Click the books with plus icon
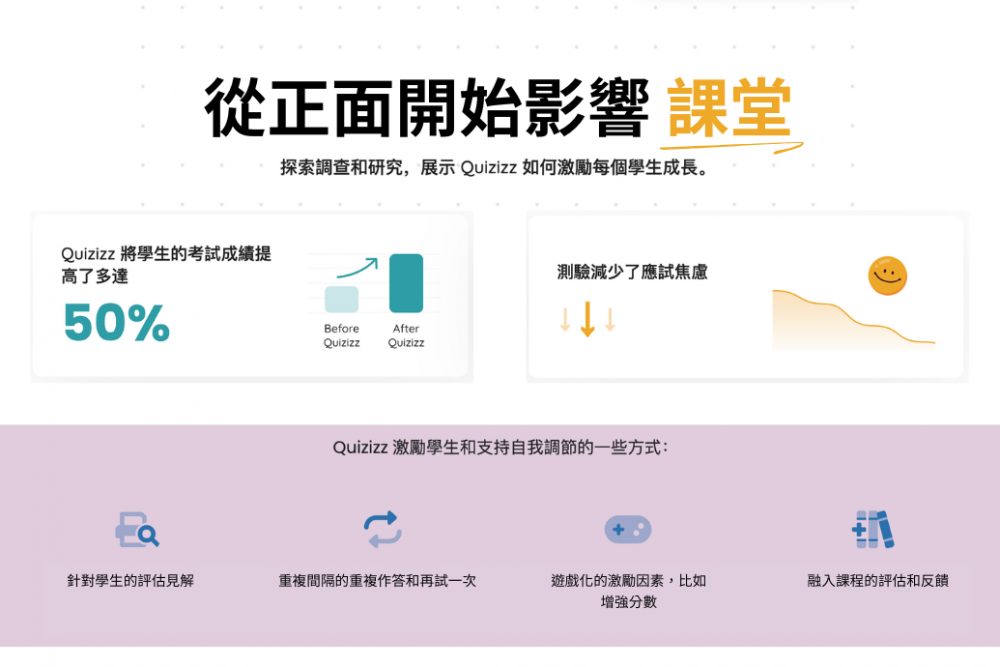 [873, 529]
